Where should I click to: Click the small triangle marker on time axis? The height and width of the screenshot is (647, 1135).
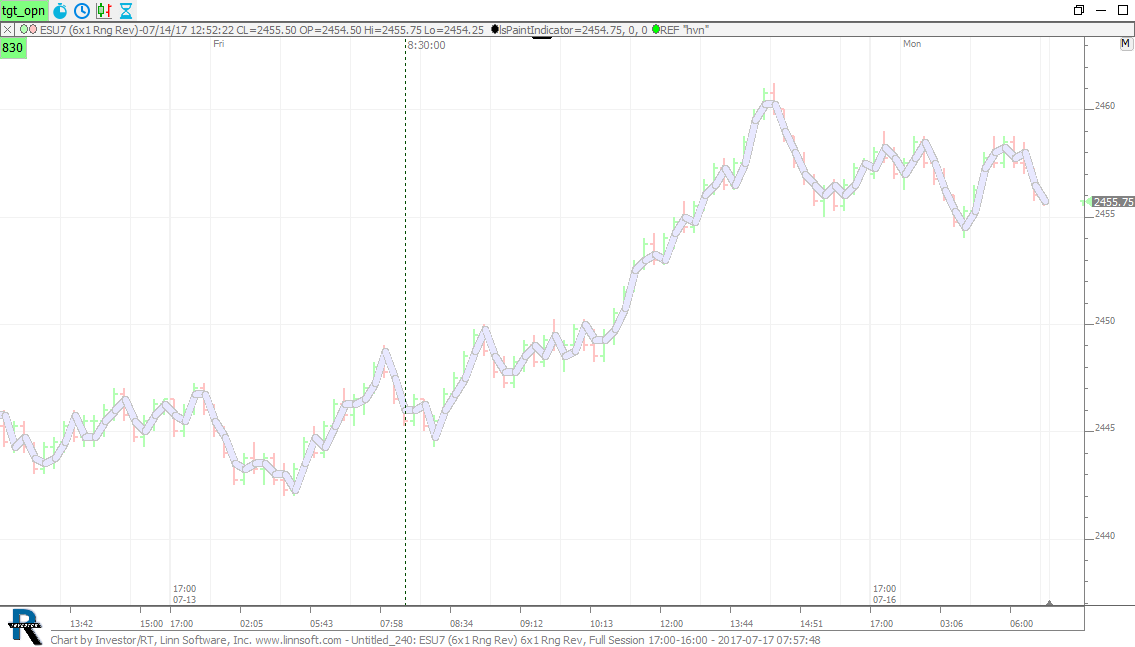coord(1049,602)
